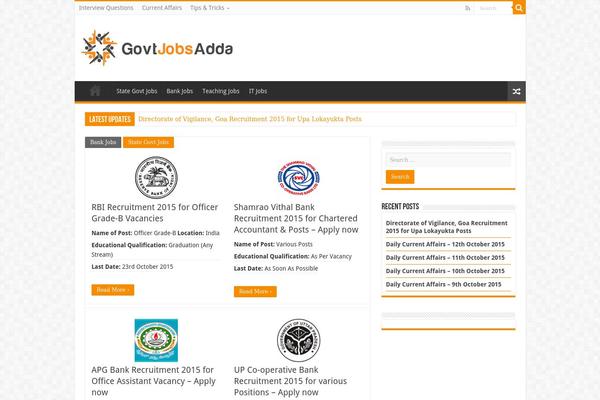The height and width of the screenshot is (400, 600).
Task: Open the RSS feed icon
Action: tap(467, 8)
